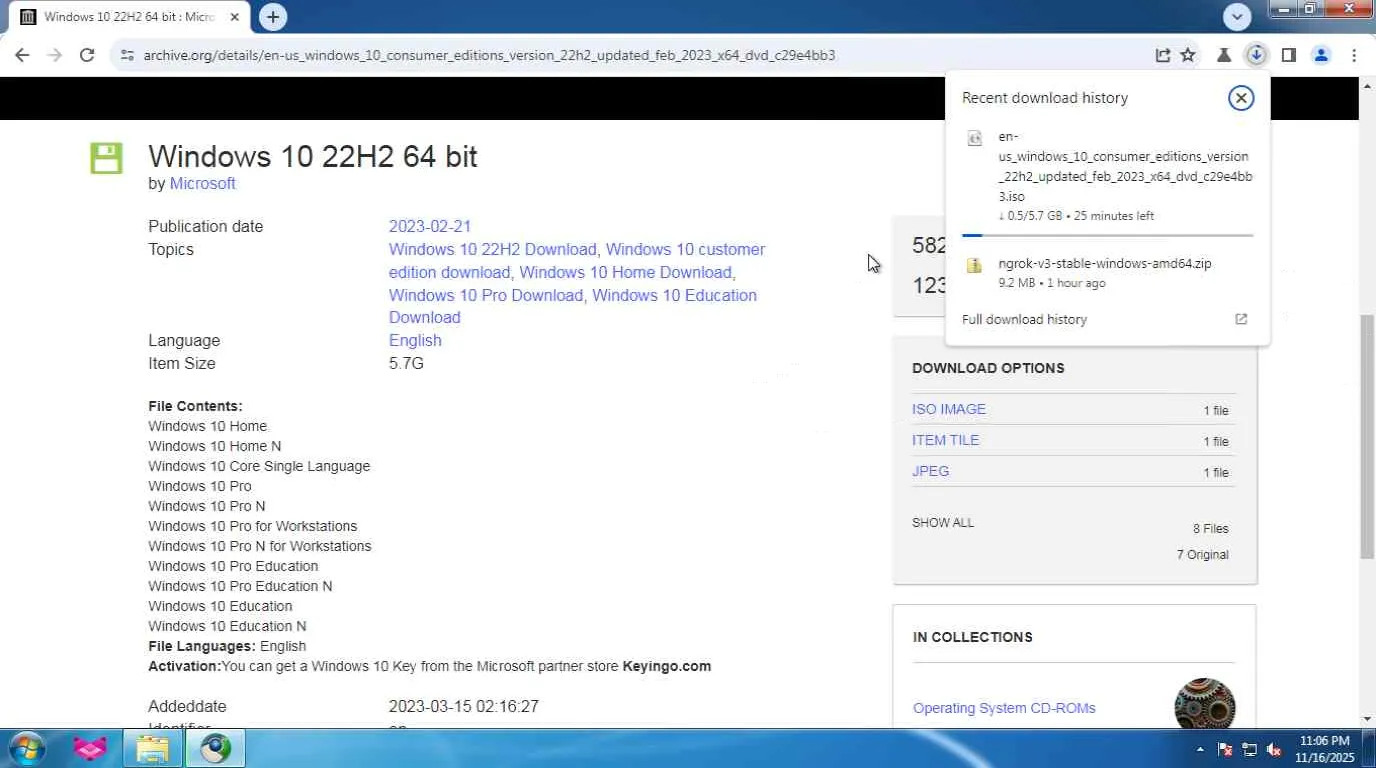Click the '5.7G' item size value

point(406,364)
